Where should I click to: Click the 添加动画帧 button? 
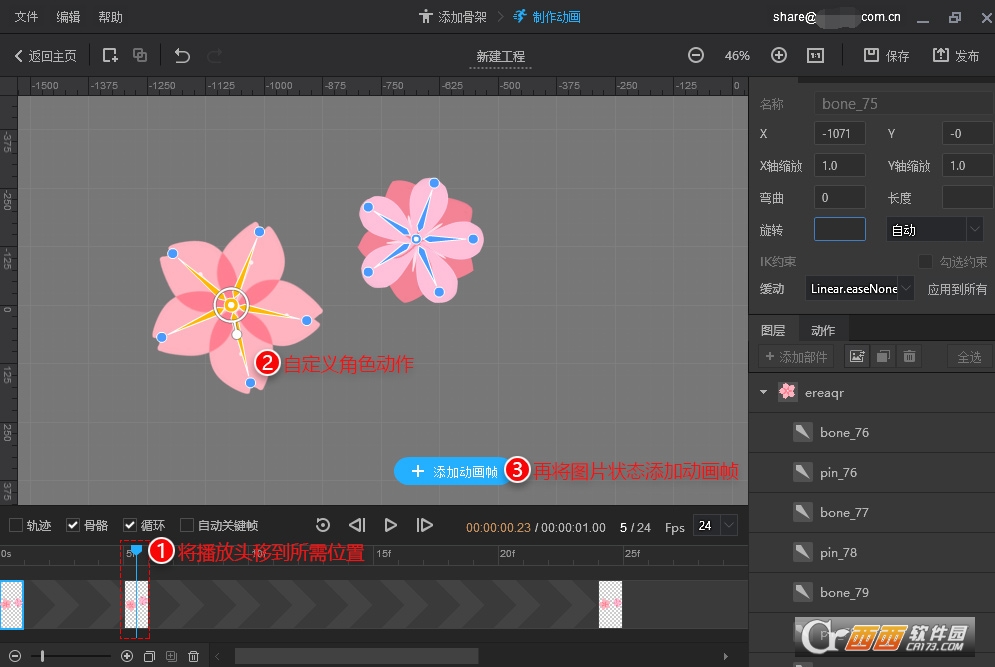(x=455, y=472)
